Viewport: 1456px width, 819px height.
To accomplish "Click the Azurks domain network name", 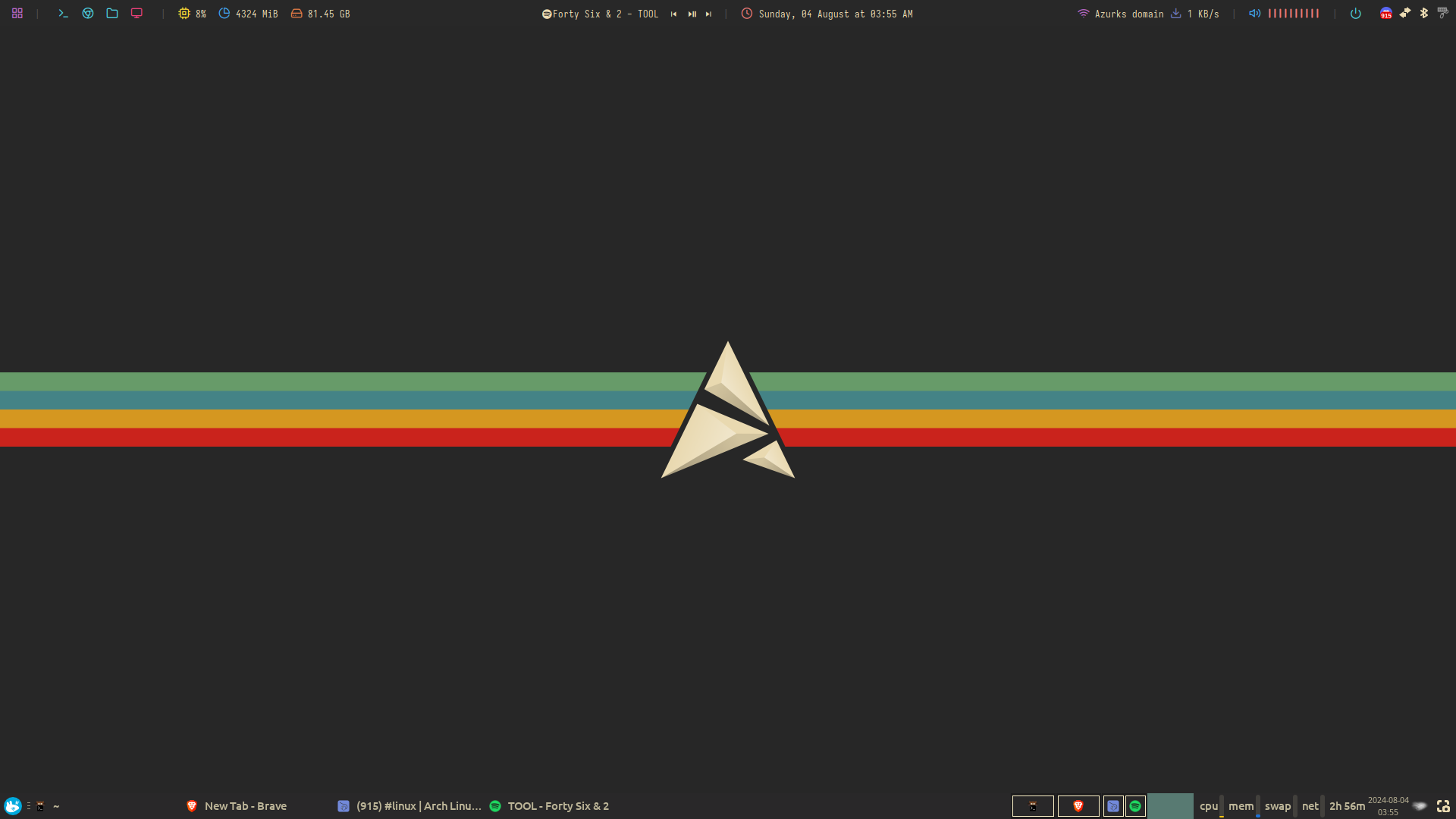I will click(1129, 14).
